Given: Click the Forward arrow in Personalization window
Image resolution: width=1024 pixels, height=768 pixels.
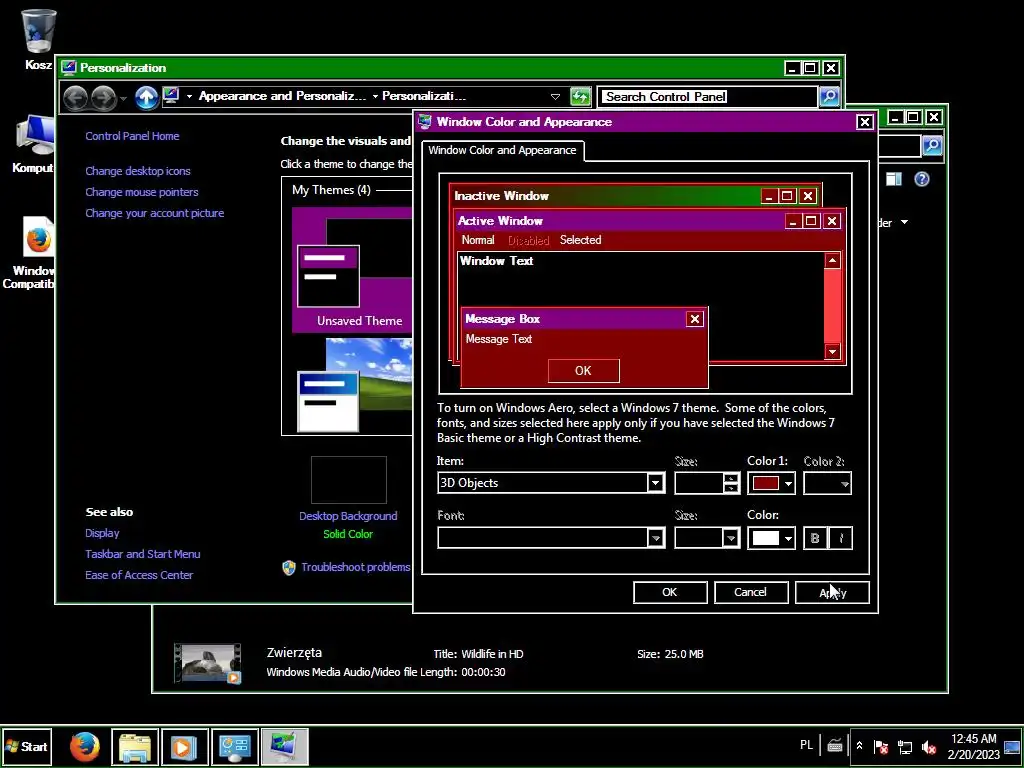Looking at the screenshot, I should click(103, 97).
